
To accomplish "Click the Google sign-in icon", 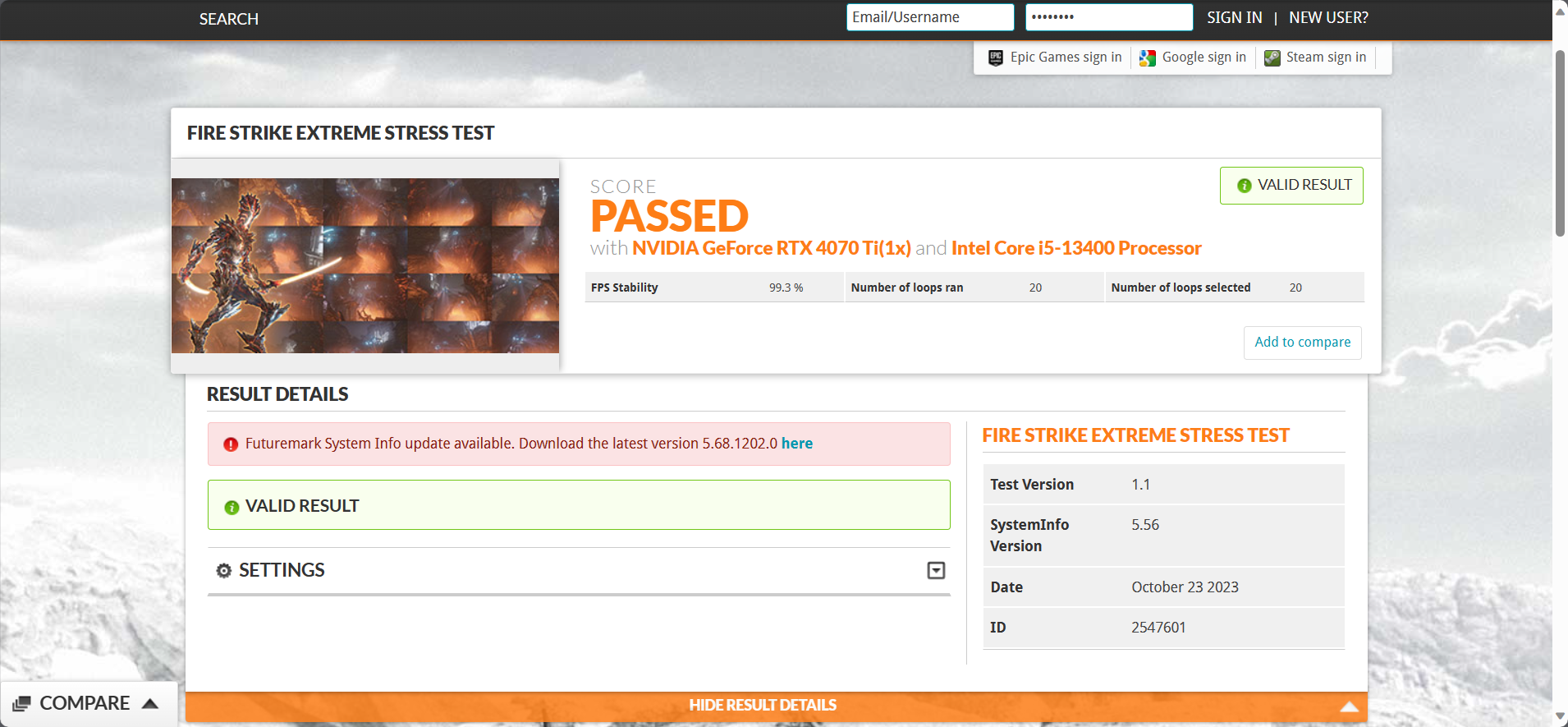I will tap(1148, 58).
